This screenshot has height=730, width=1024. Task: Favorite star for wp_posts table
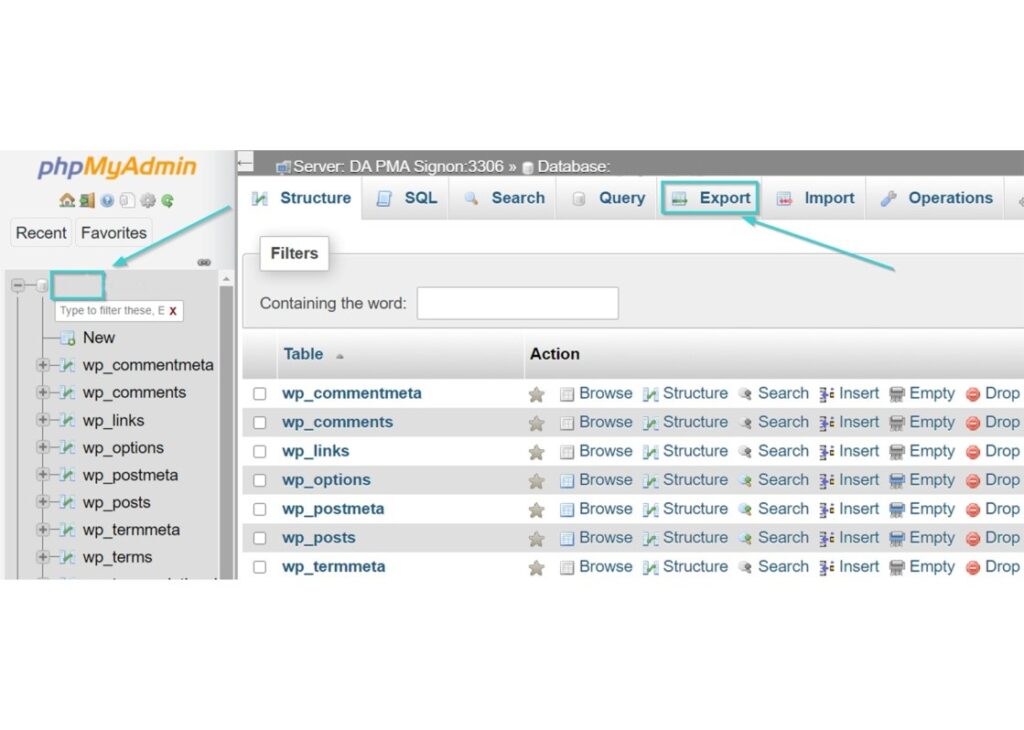(x=536, y=539)
